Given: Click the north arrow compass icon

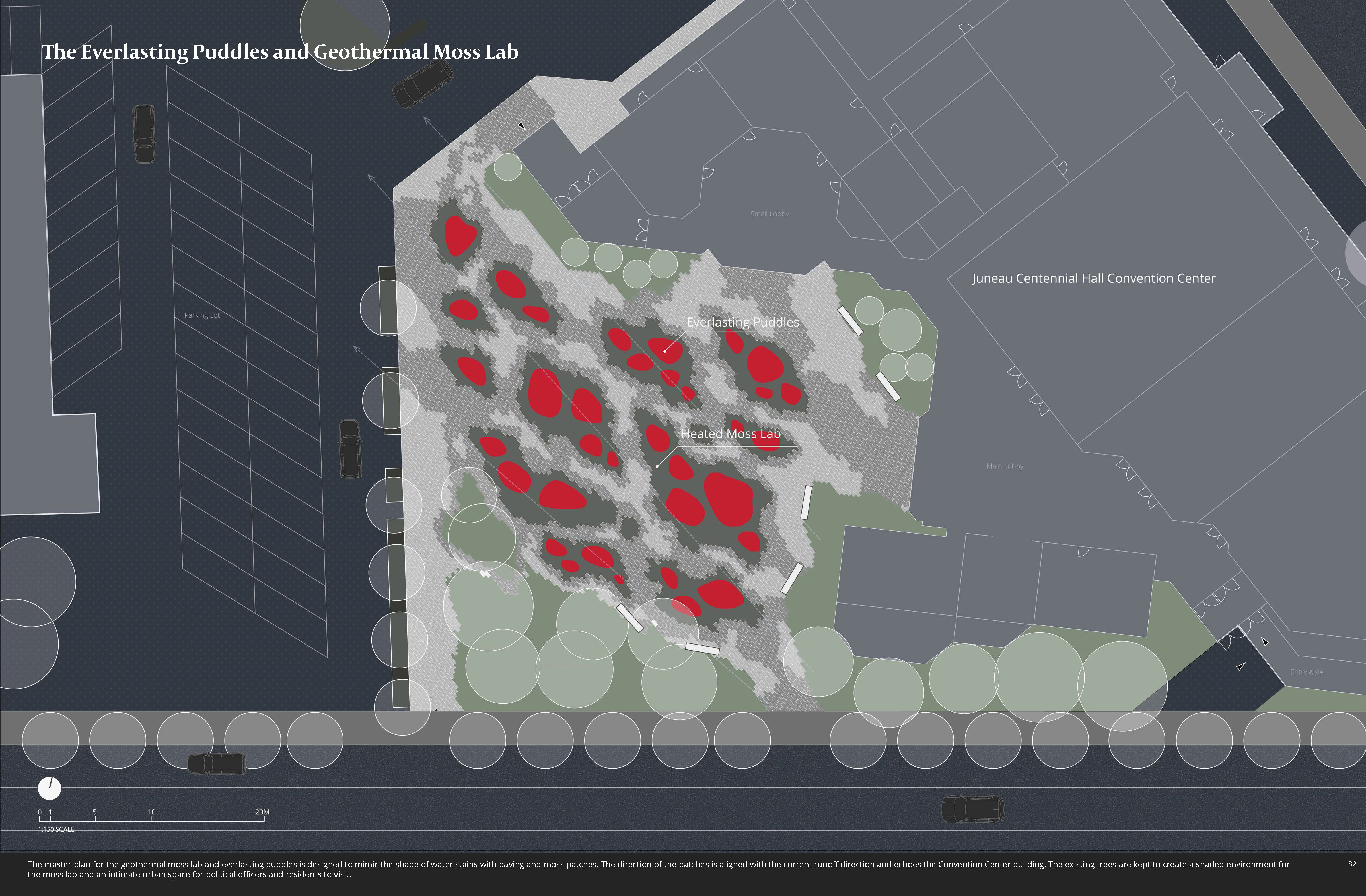Looking at the screenshot, I should click(49, 788).
